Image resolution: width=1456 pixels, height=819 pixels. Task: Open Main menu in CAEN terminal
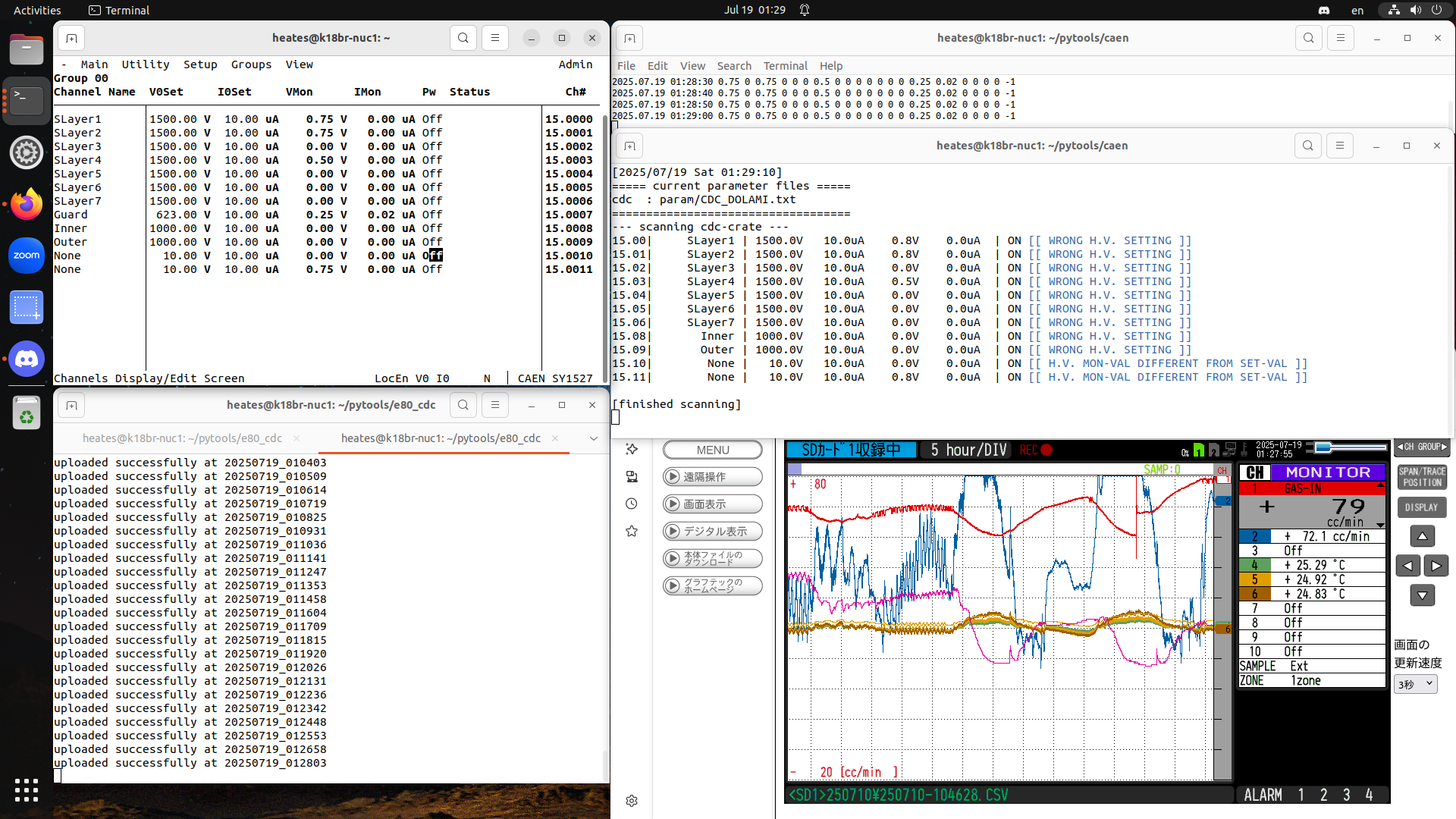[x=94, y=64]
